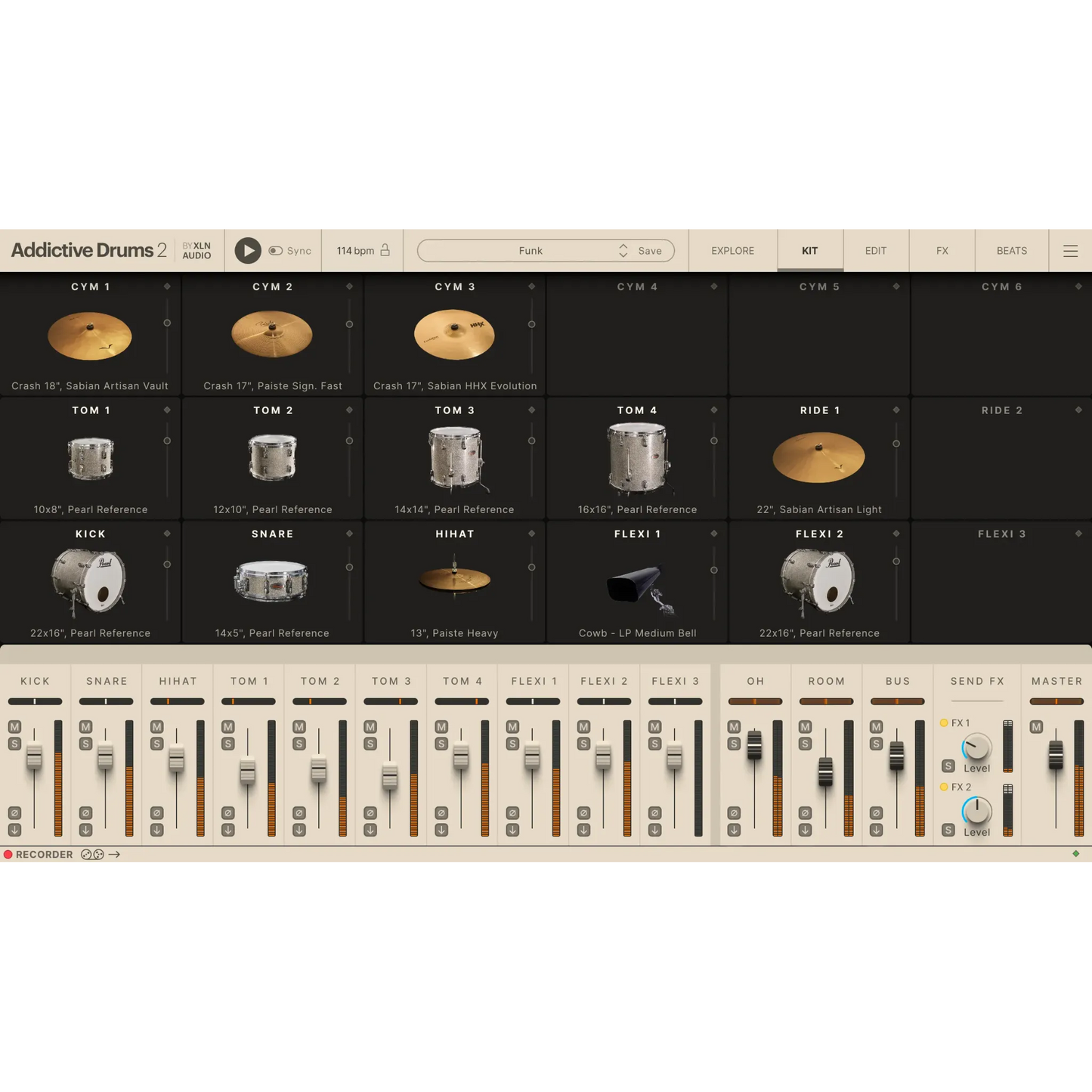Screen dimensions: 1092x1092
Task: Switch to the BEATS tab
Action: coord(1010,250)
